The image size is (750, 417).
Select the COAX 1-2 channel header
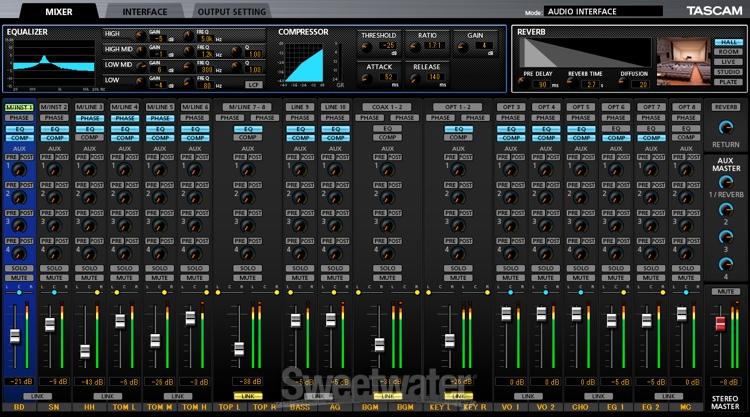point(387,107)
